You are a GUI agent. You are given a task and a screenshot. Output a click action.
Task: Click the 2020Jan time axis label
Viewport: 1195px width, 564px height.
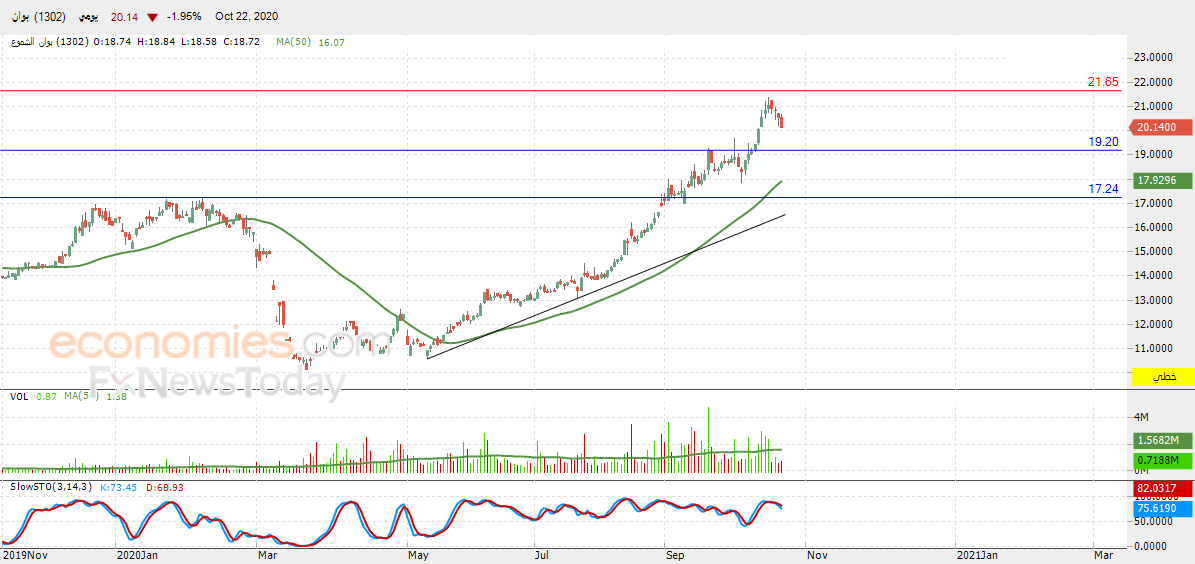coord(138,556)
